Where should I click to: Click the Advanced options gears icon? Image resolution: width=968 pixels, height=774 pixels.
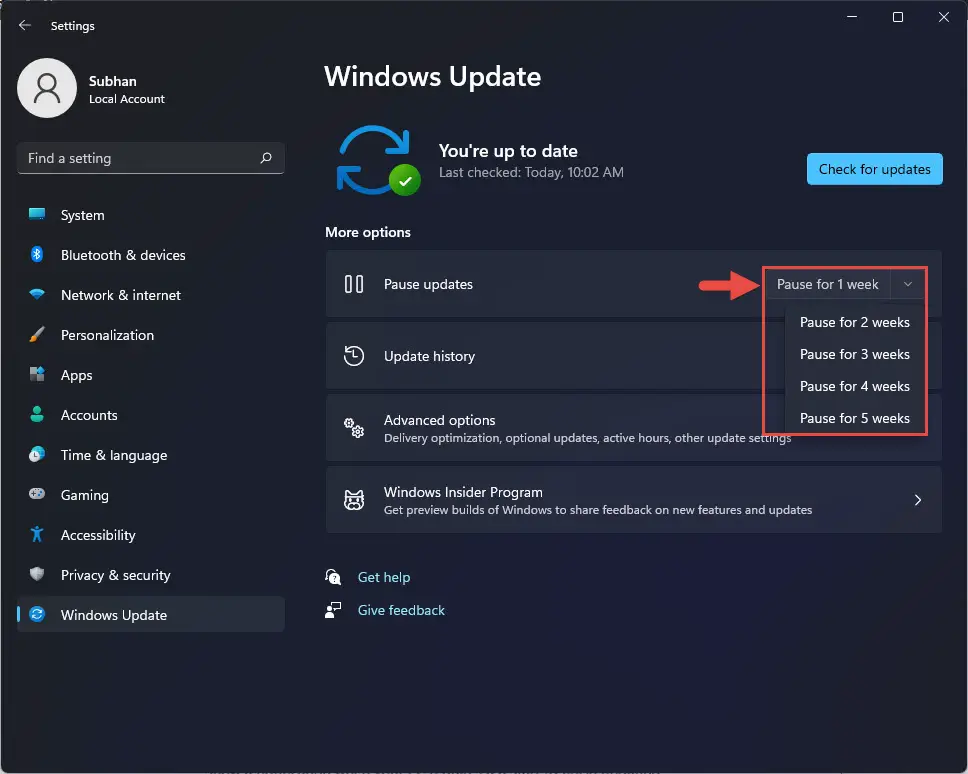[x=354, y=428]
